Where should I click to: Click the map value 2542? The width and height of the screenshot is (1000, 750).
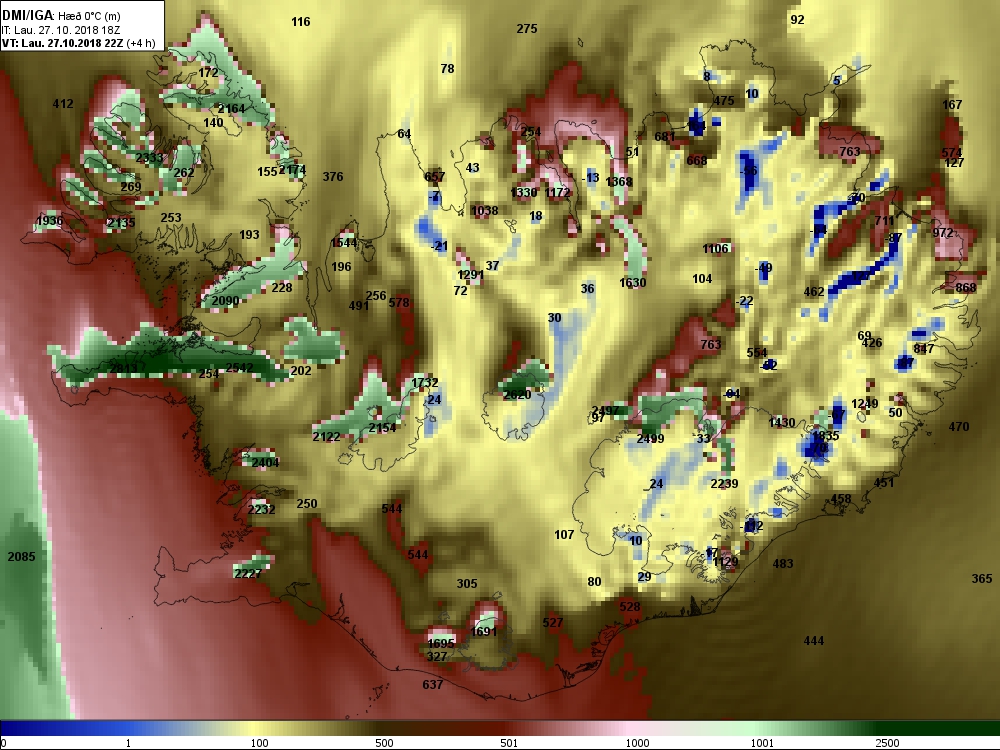pos(239,368)
